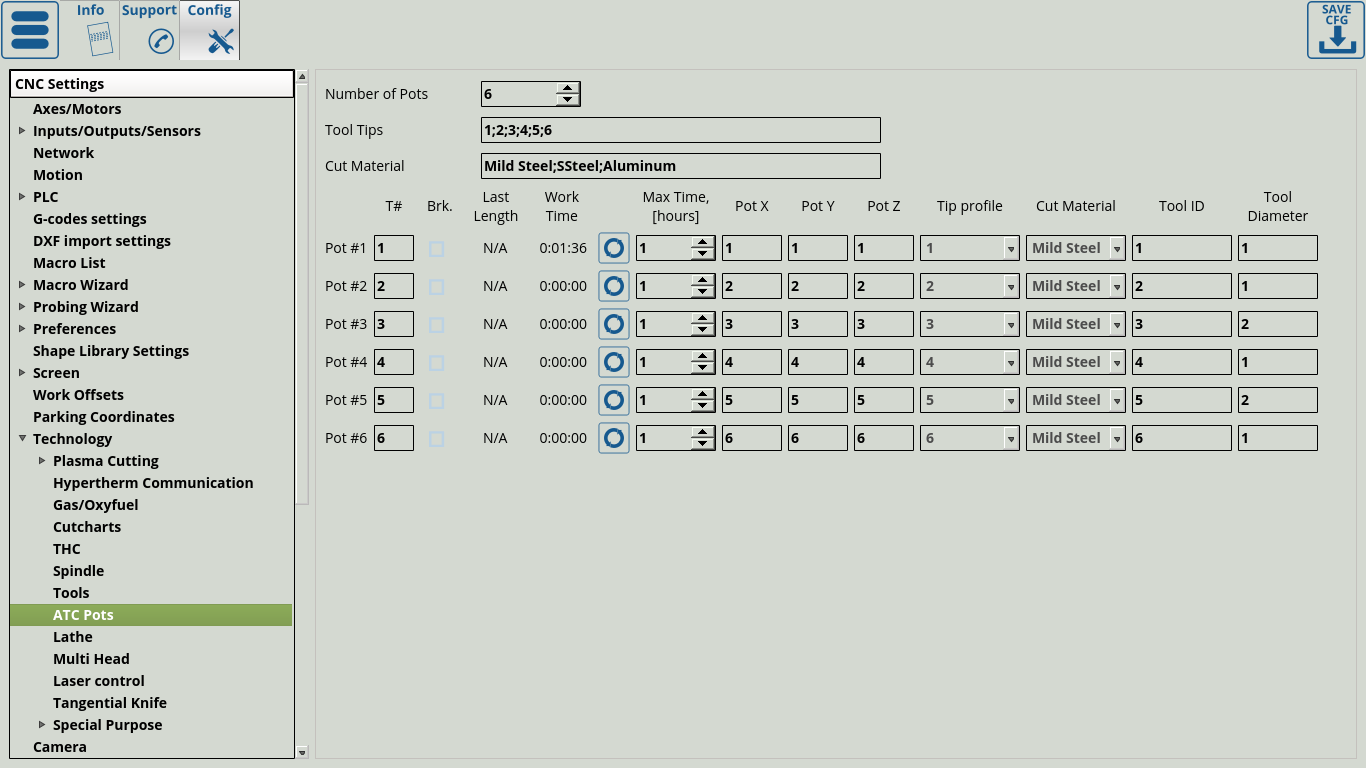Open the Info document icon
Viewport: 1366px width, 768px height.
(x=98, y=40)
